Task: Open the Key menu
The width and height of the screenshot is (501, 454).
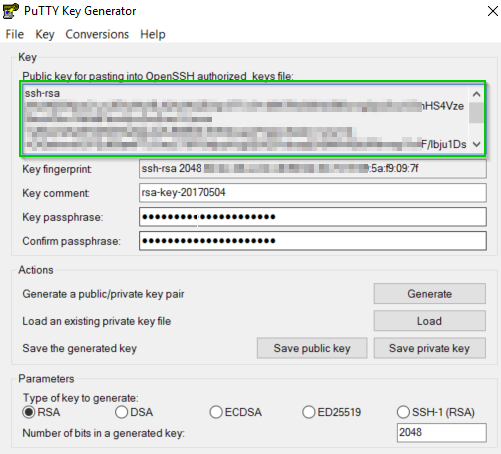Action: click(x=45, y=34)
